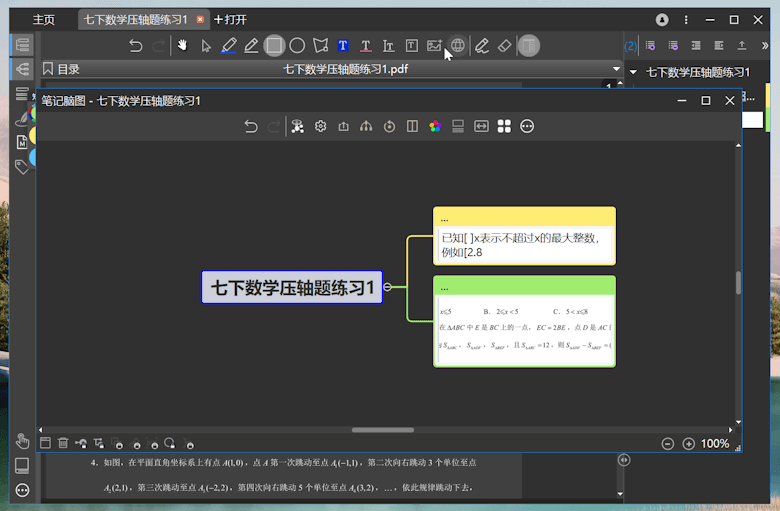
Task: Click the sidebar screen display icon
Action: (22, 466)
